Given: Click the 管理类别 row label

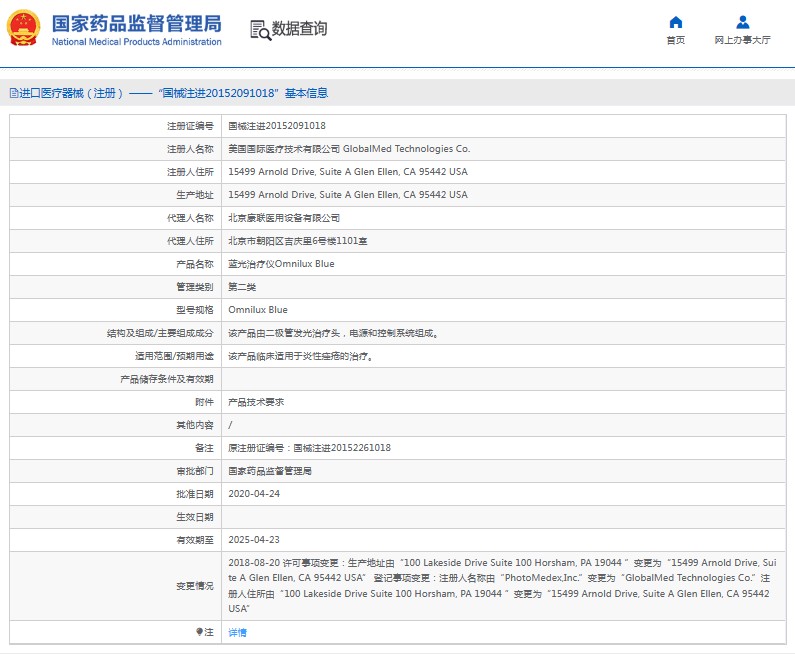Looking at the screenshot, I should [x=195, y=287].
